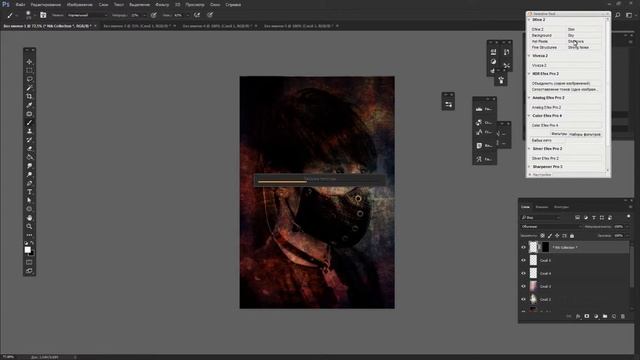
Task: Click the lock all padlock icon
Action: (572, 236)
